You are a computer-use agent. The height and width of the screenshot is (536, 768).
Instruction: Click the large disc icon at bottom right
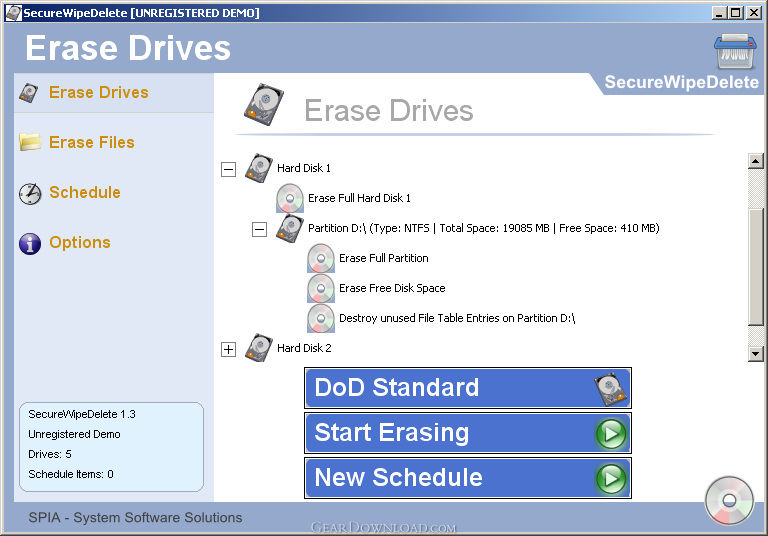[729, 500]
